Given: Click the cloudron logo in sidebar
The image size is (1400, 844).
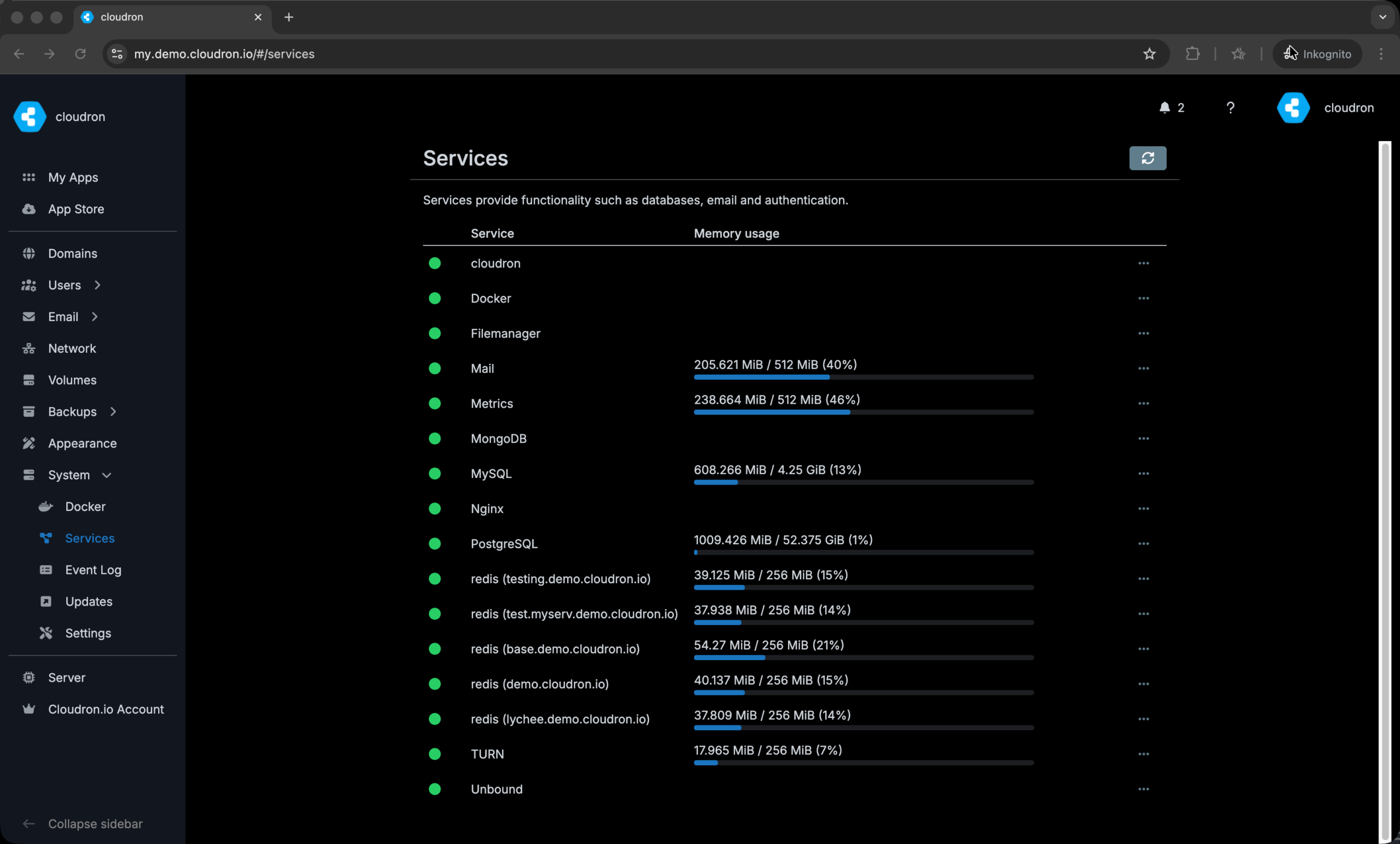Looking at the screenshot, I should 30,117.
